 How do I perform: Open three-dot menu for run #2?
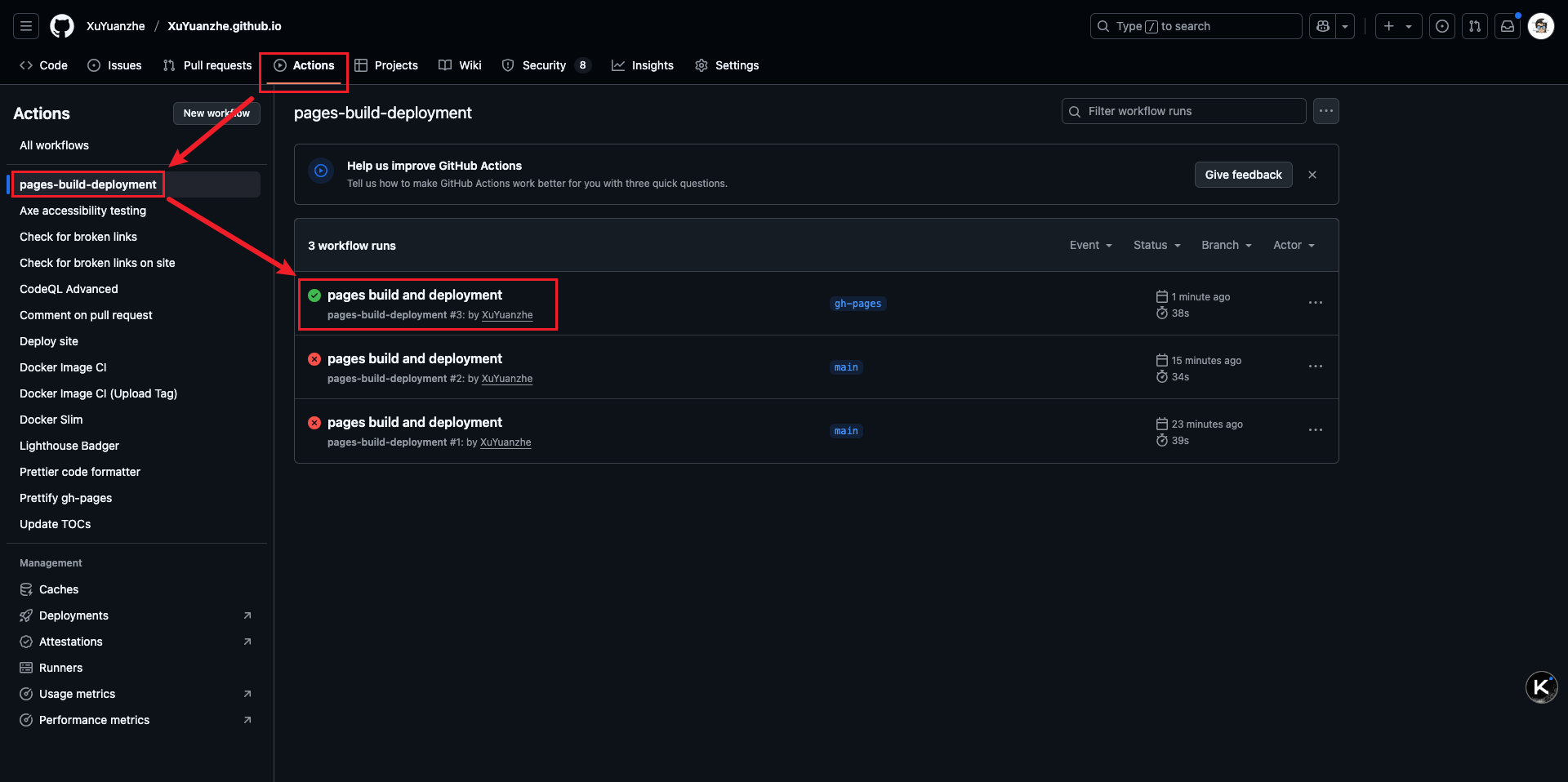pos(1316,367)
